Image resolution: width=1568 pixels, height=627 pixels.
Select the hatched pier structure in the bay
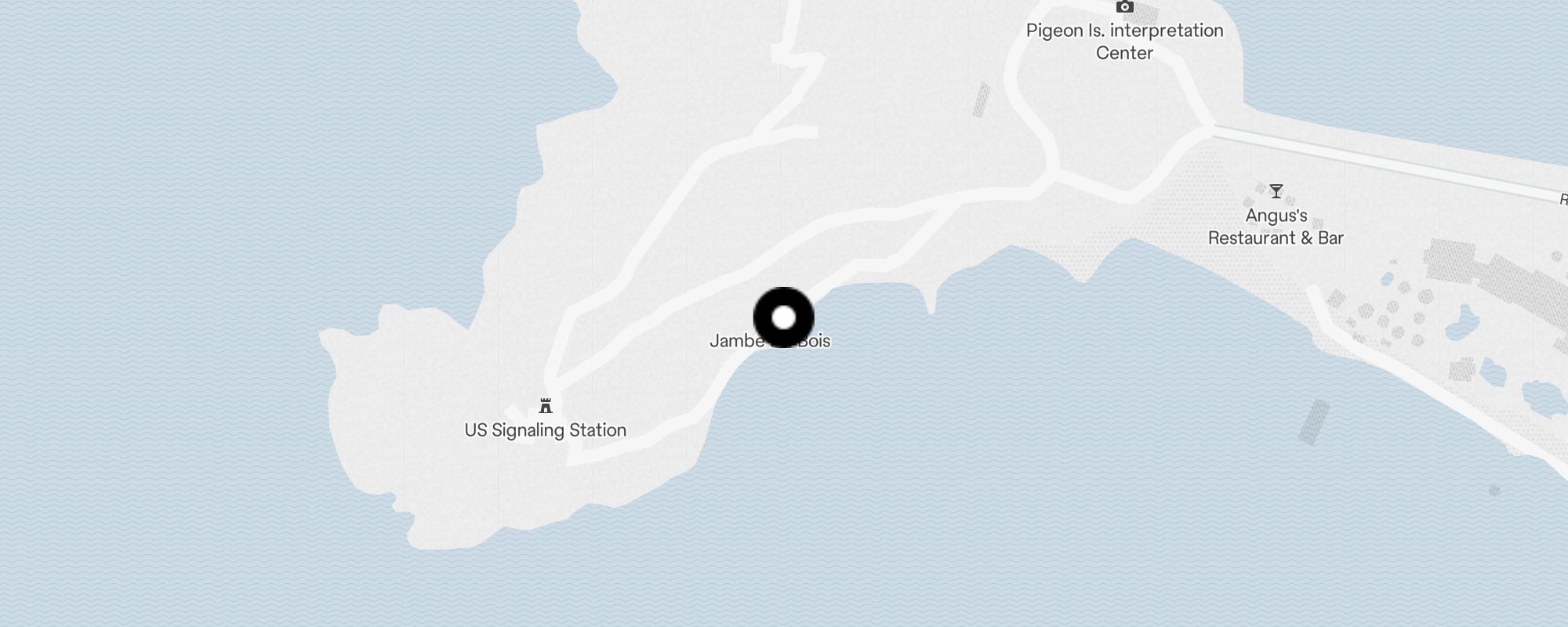pos(1314,422)
